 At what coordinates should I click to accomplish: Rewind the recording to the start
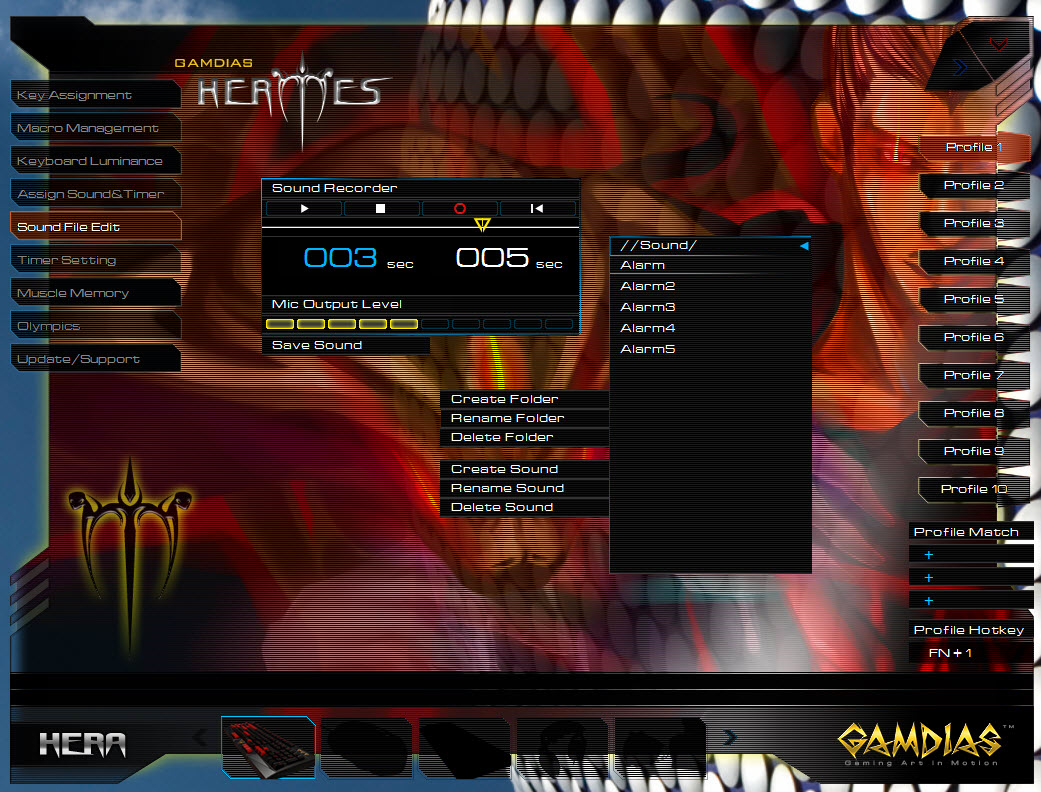pos(537,208)
